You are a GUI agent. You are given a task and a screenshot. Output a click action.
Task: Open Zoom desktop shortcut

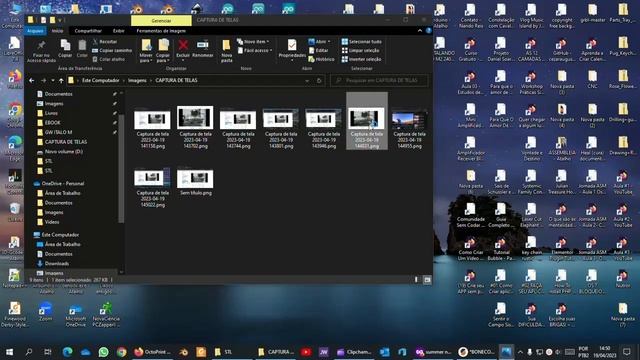(x=46, y=312)
